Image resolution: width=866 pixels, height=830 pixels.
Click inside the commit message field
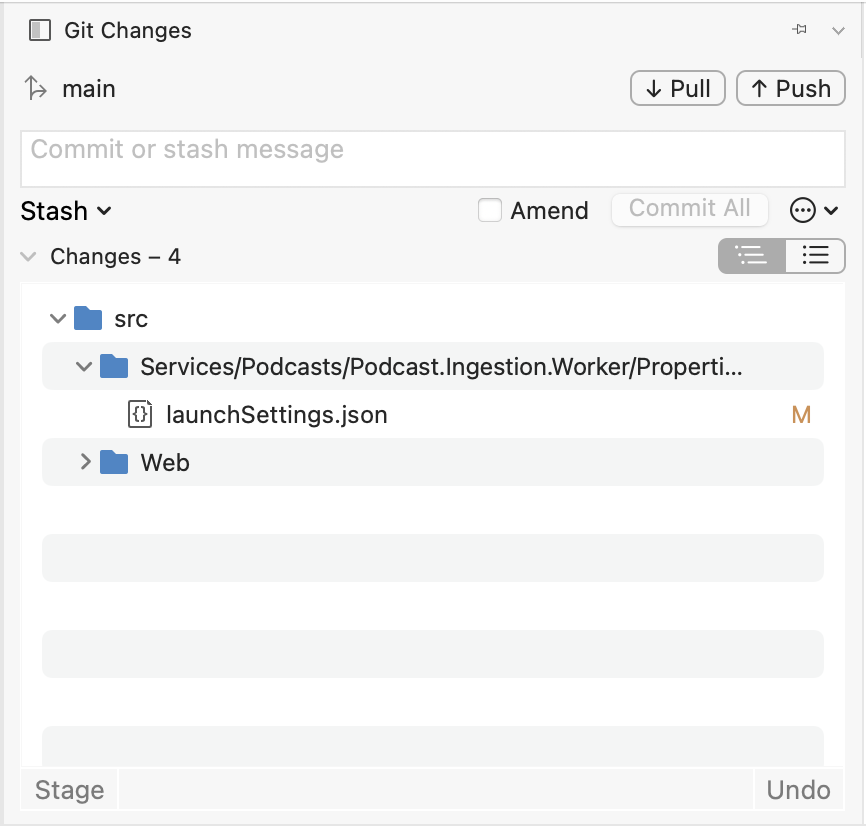[432, 158]
